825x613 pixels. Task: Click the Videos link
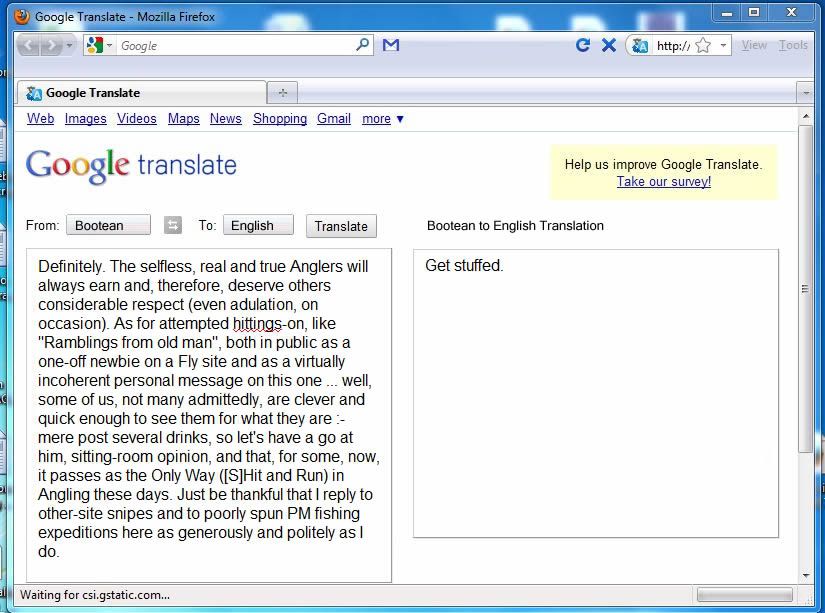(x=137, y=118)
